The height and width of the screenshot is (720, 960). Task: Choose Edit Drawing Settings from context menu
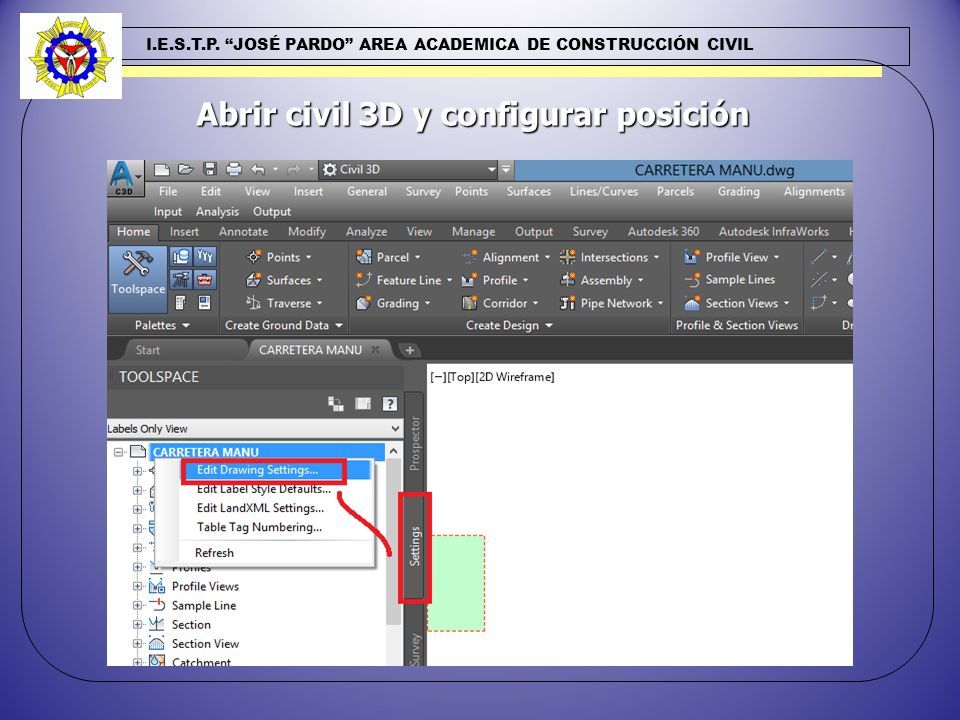pos(257,470)
